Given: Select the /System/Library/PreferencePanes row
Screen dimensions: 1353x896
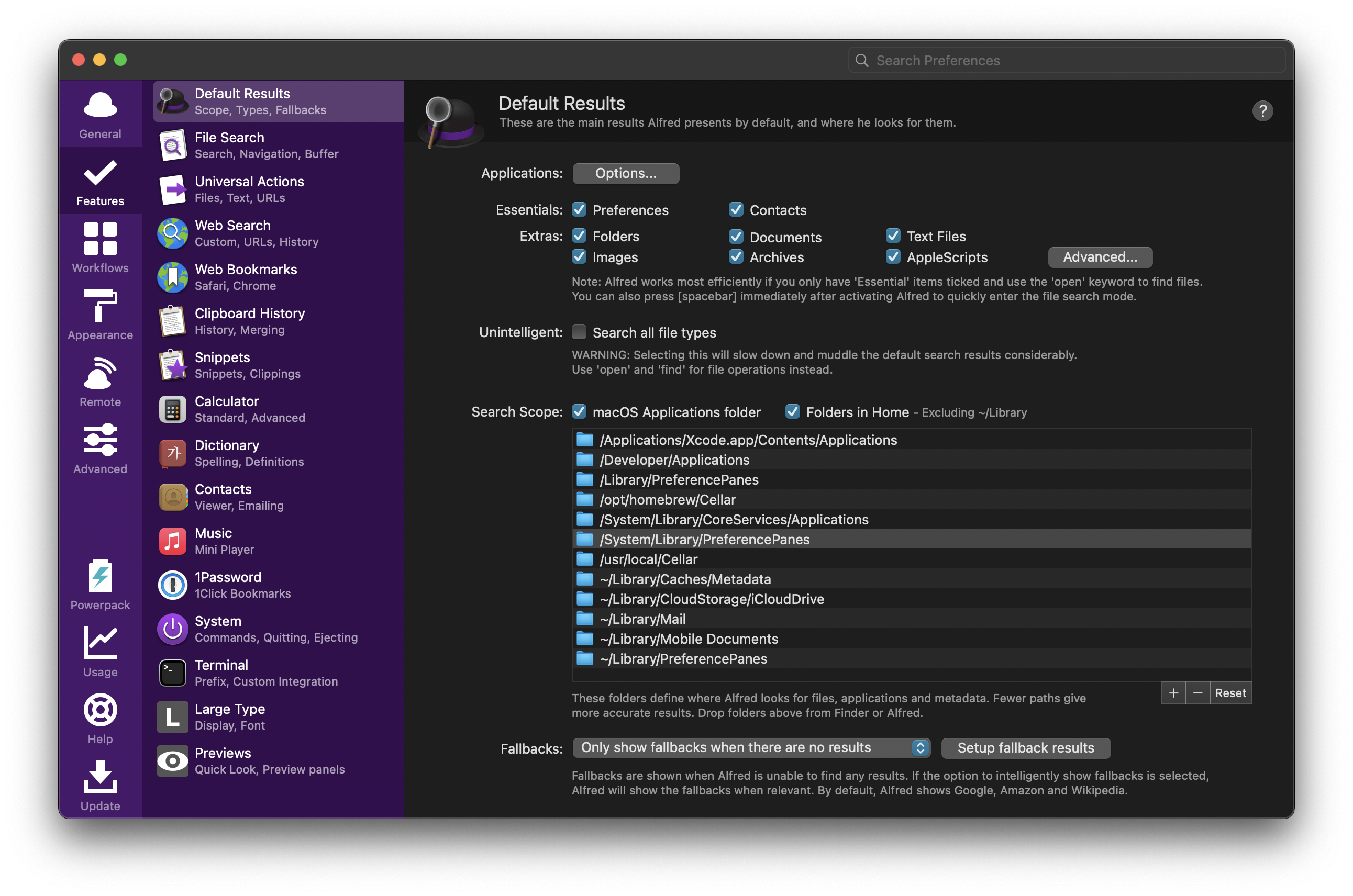Looking at the screenshot, I should point(912,540).
